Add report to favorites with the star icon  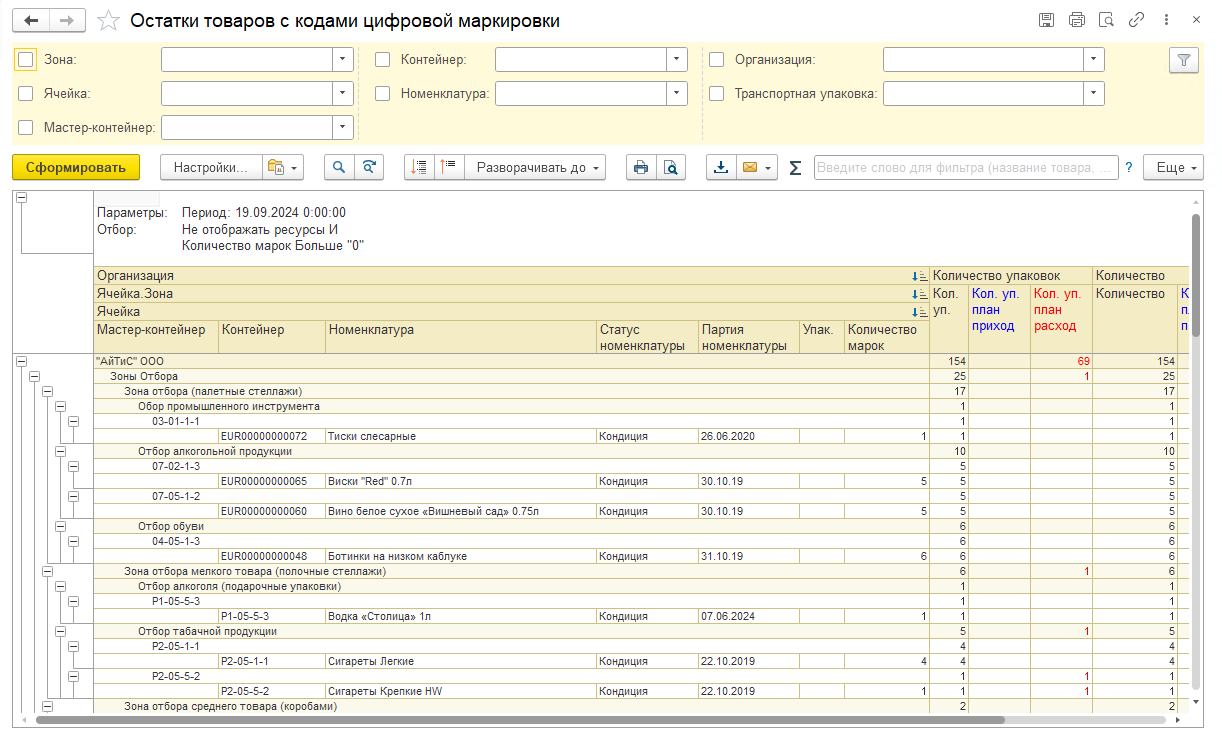[109, 21]
